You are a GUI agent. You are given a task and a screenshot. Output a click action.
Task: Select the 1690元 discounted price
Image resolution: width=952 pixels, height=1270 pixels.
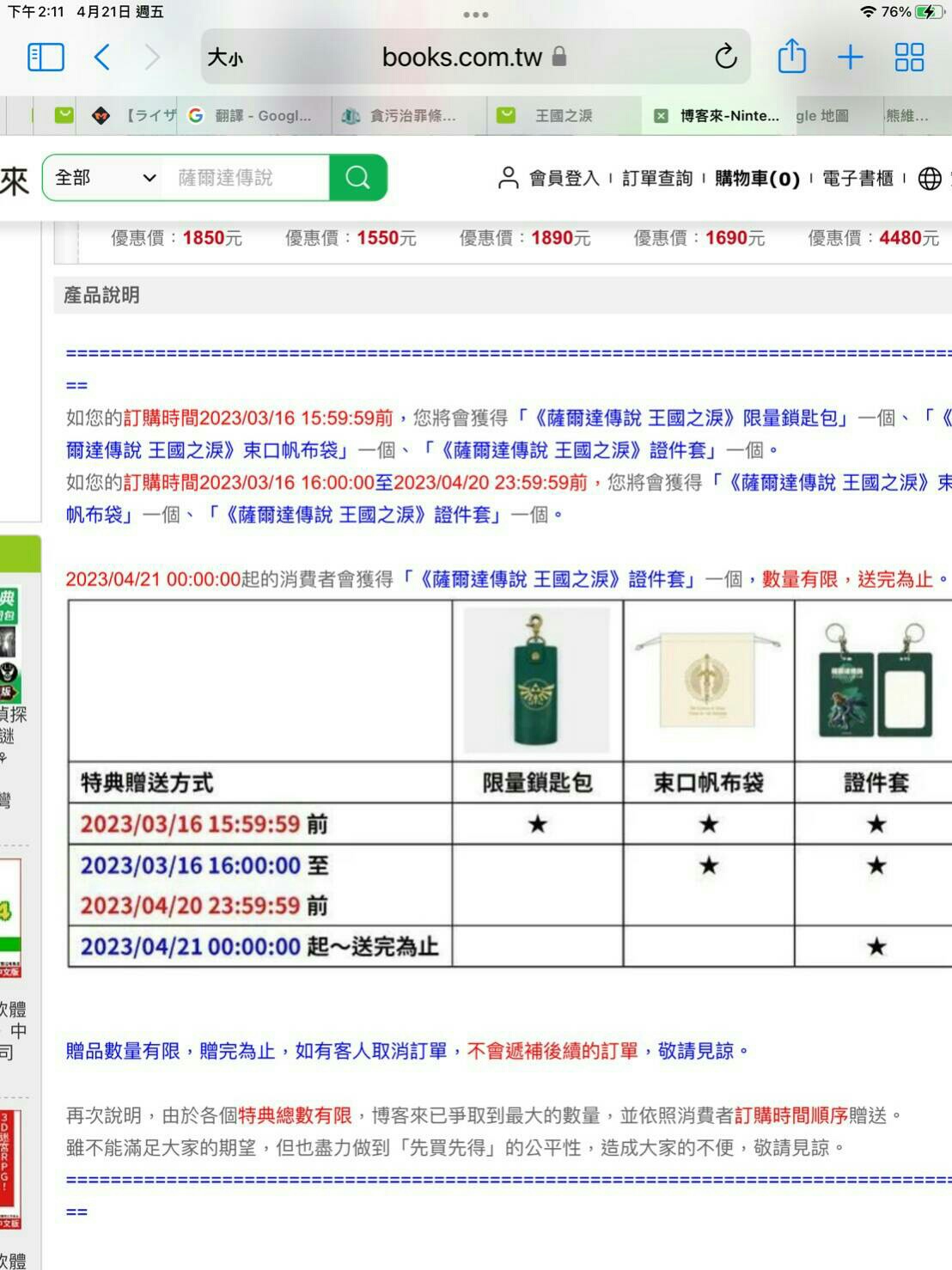pos(735,238)
